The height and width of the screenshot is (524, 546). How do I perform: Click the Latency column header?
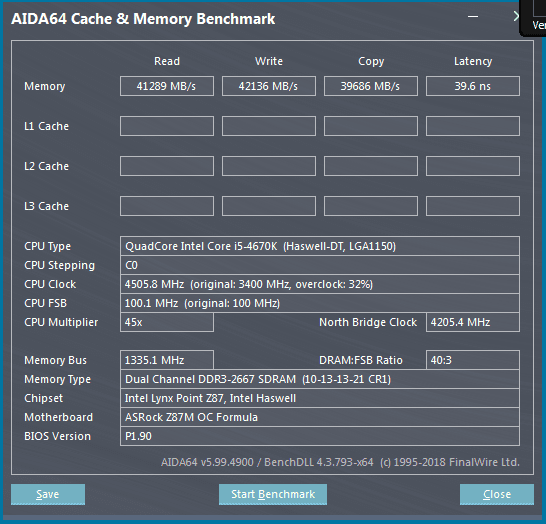tap(473, 62)
